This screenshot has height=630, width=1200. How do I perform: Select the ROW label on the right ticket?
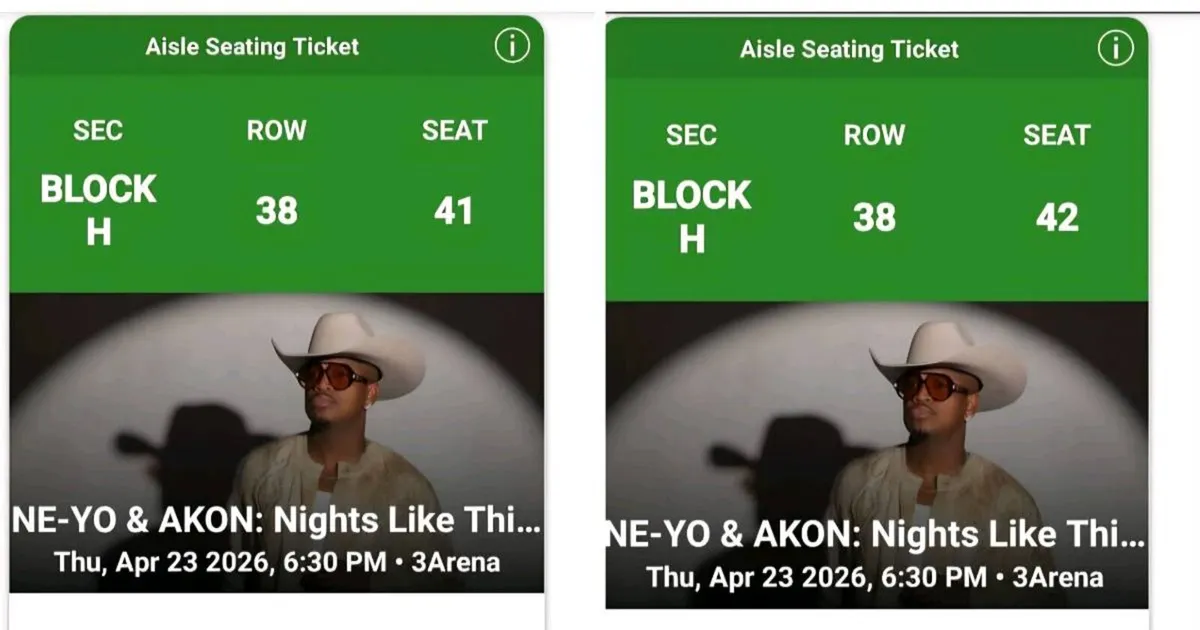[x=874, y=136]
